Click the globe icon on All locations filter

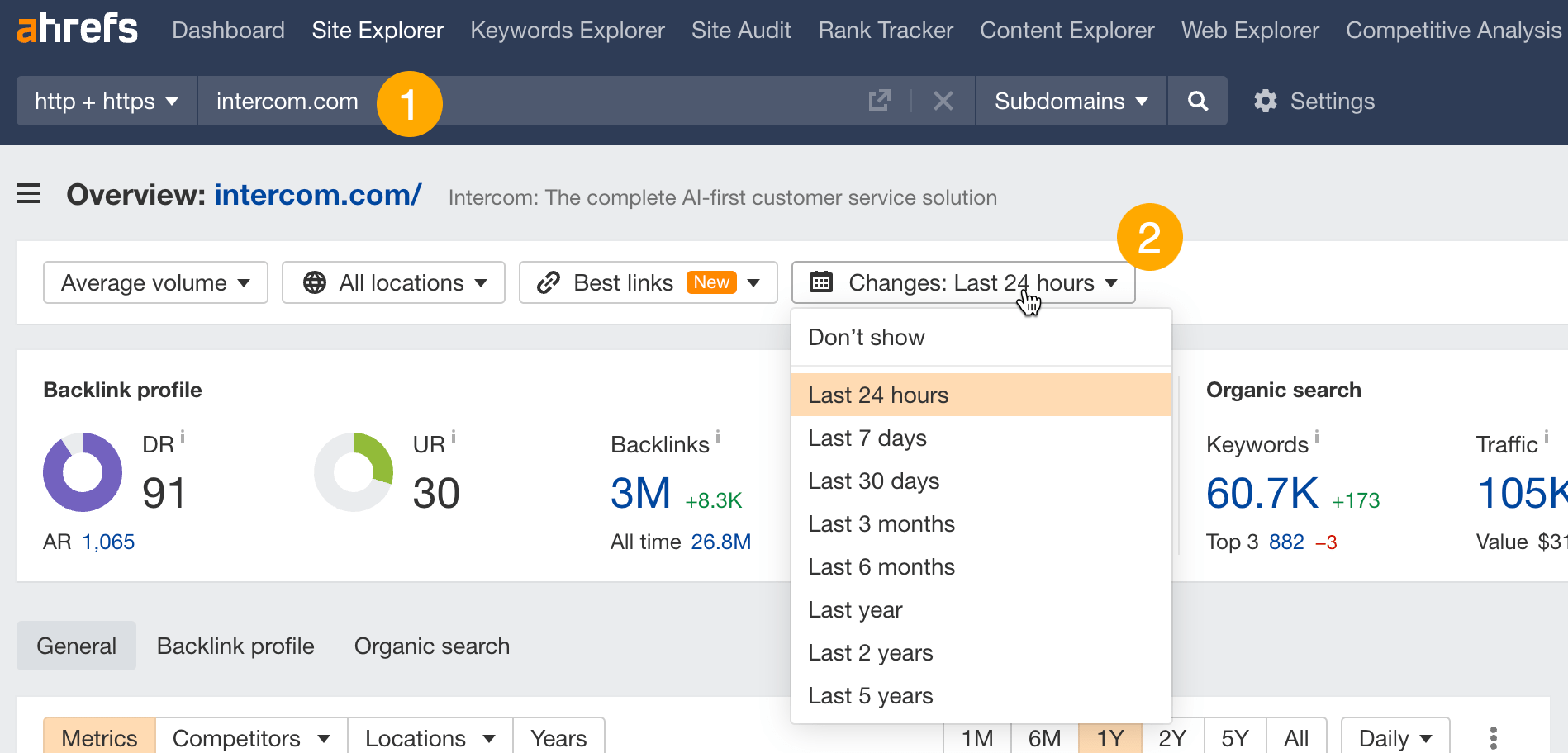(x=312, y=282)
